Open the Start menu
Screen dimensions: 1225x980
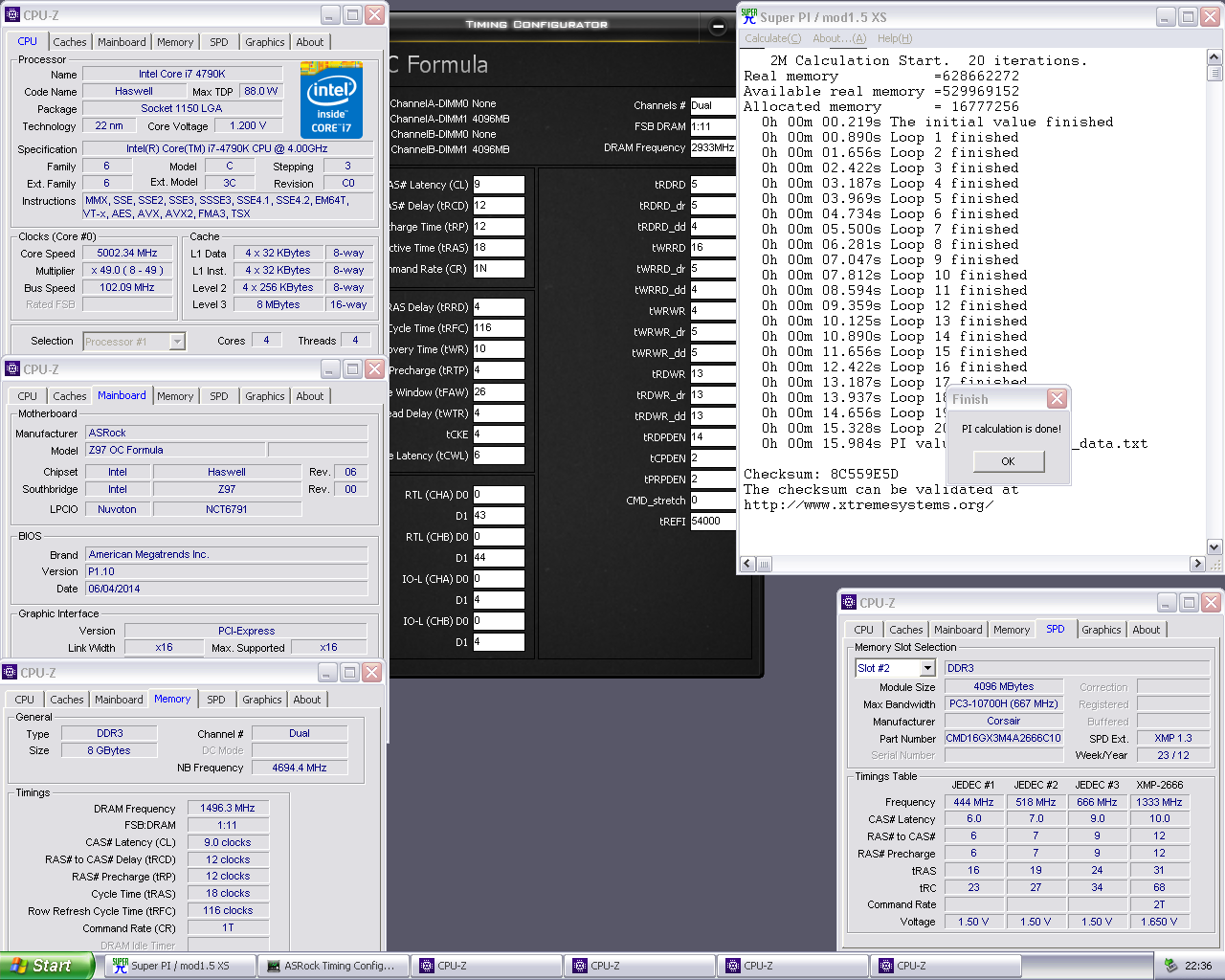click(46, 966)
